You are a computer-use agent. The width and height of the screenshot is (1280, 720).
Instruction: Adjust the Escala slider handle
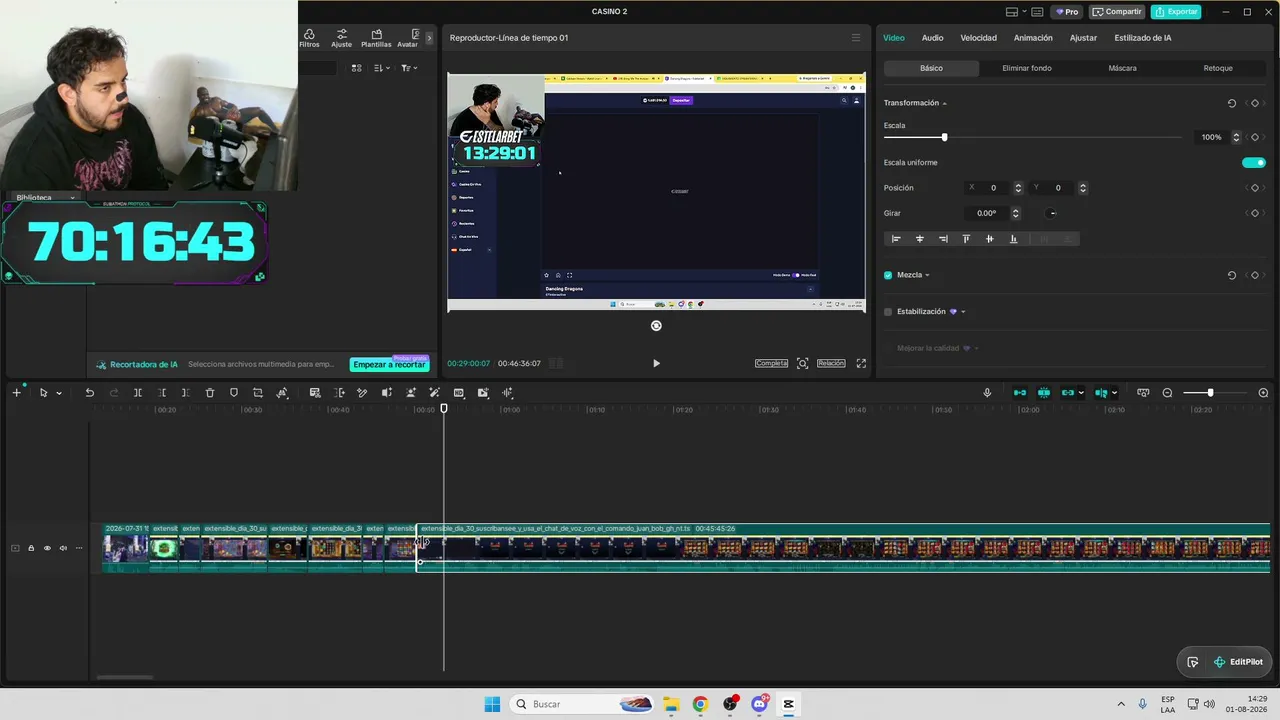944,137
